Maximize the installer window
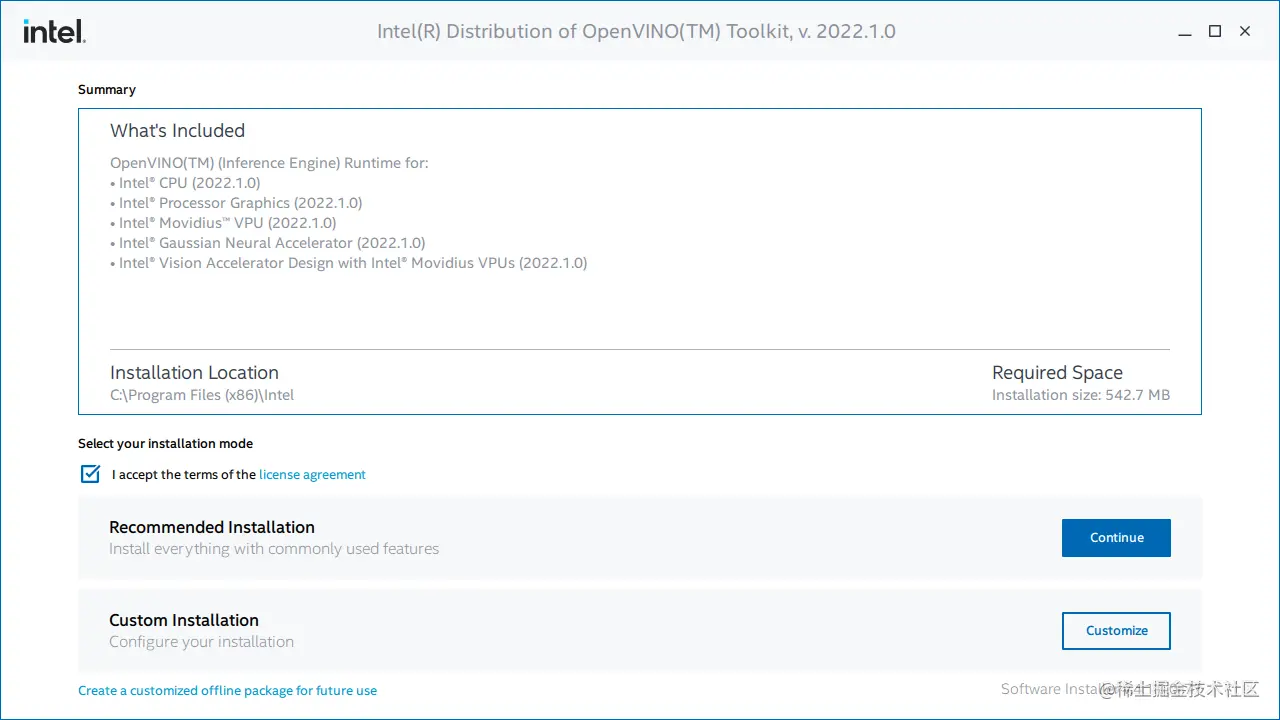Viewport: 1280px width, 720px height. 1215,32
